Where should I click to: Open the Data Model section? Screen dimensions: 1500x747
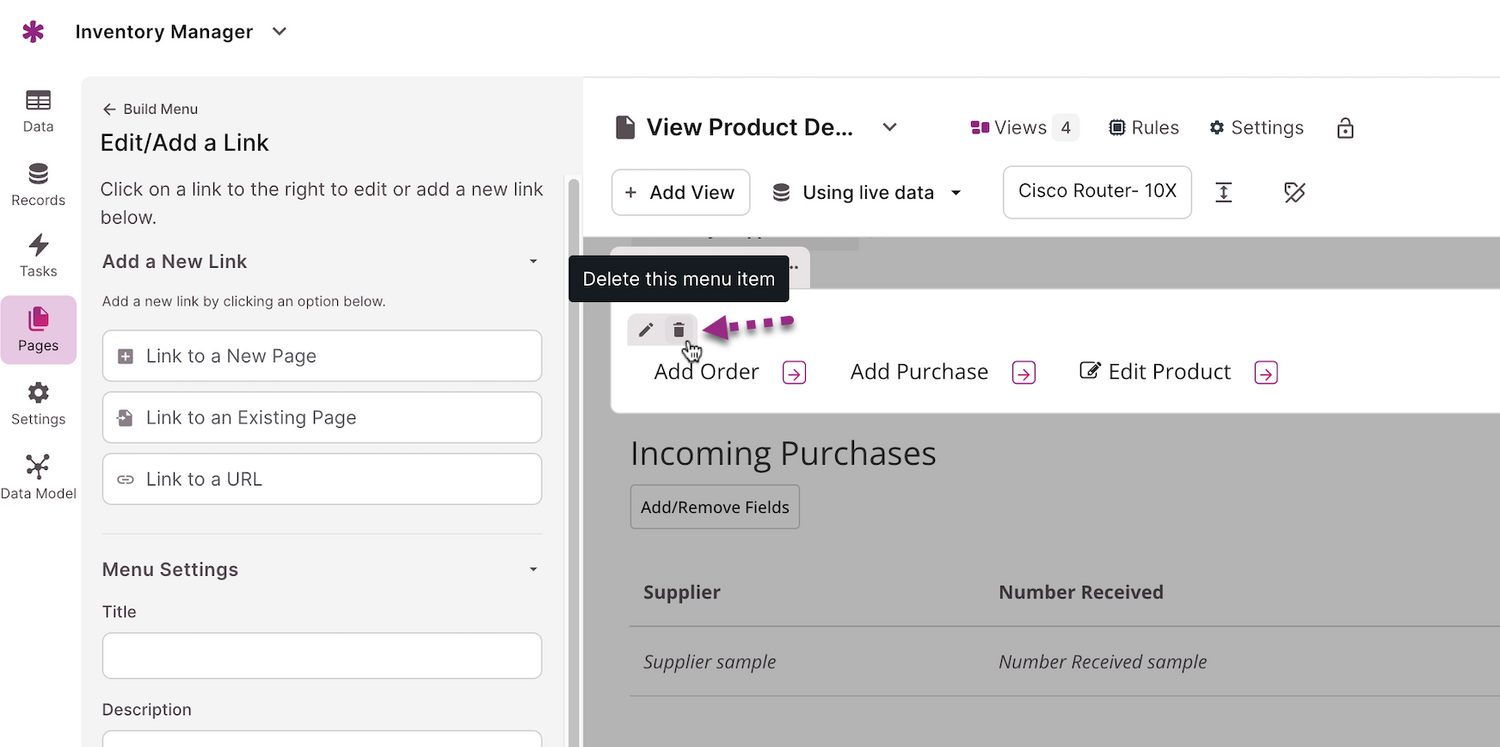point(38,477)
